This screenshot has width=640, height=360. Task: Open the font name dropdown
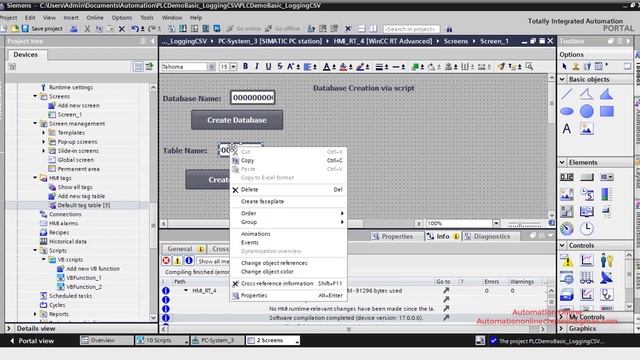(x=211, y=67)
